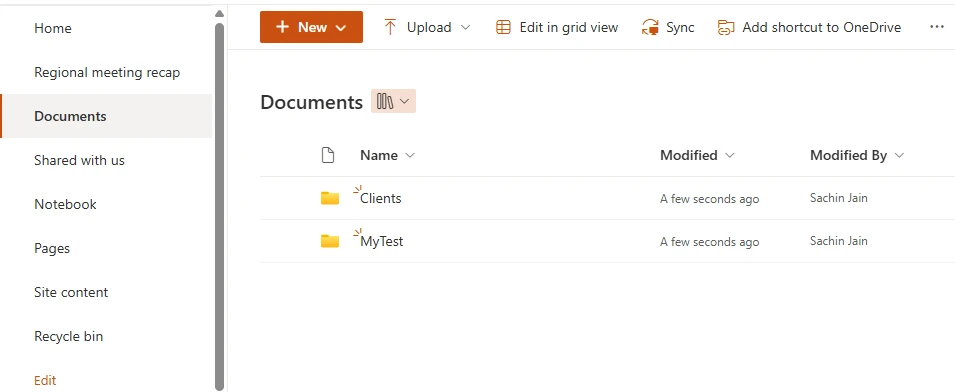Click modified time of MyTest row

(x=710, y=242)
